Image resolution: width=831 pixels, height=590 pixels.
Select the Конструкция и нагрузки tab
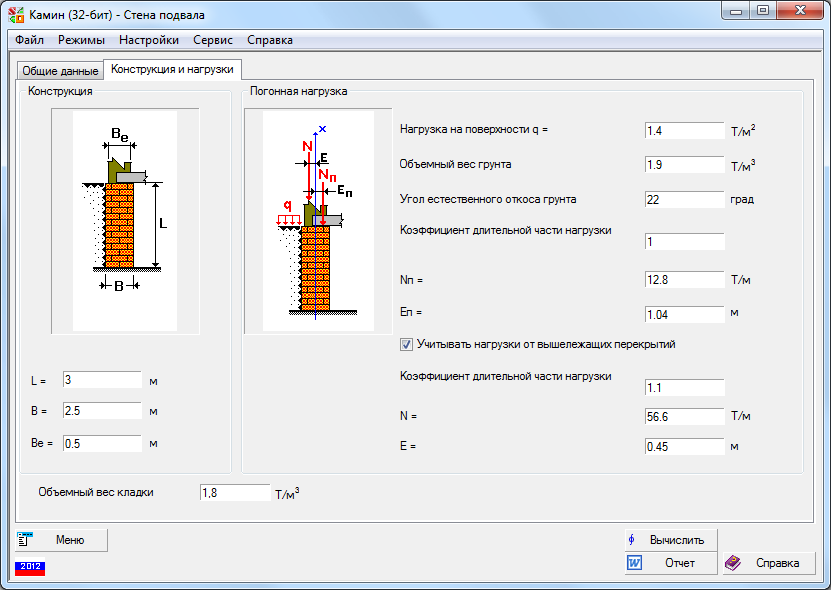pos(172,69)
